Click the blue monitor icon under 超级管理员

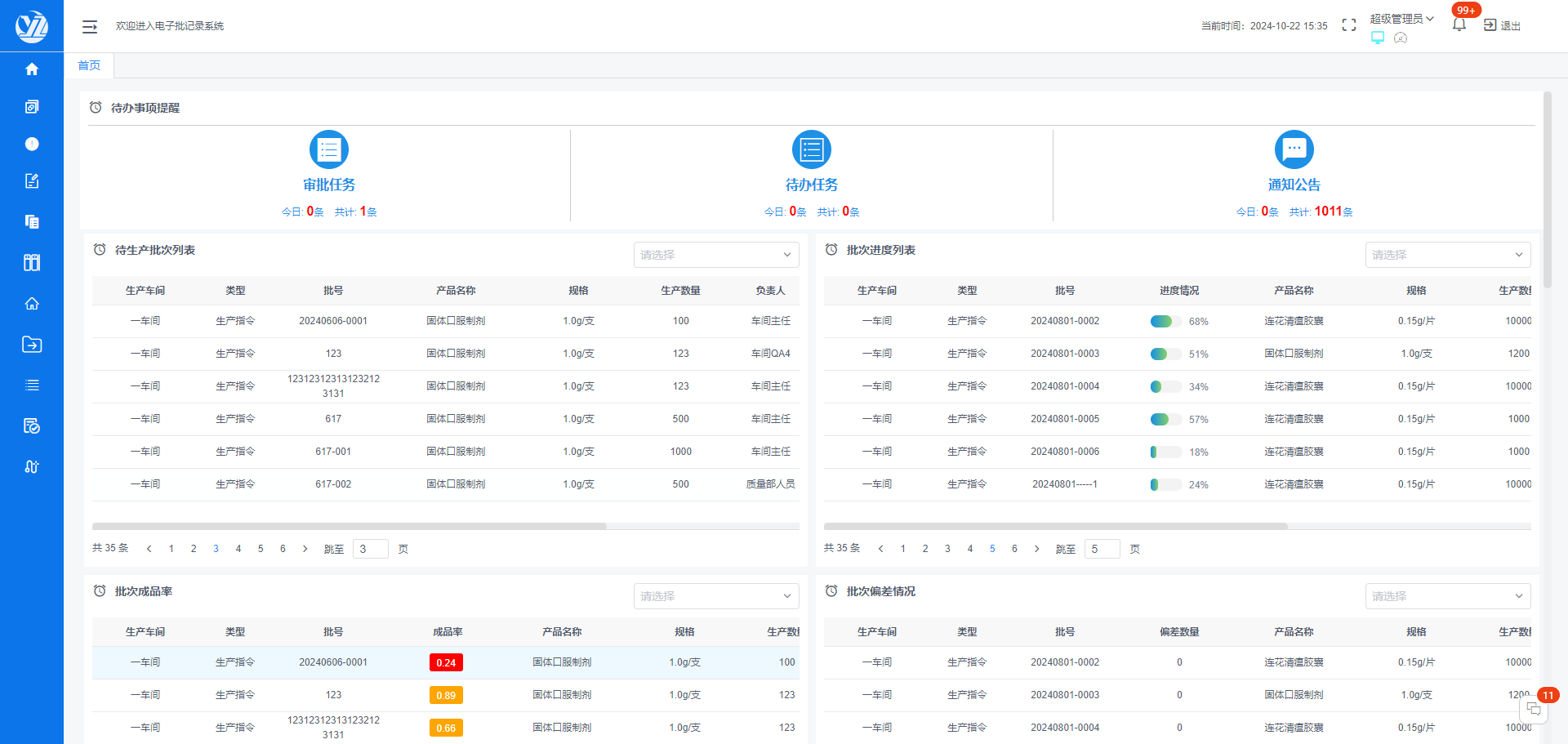(x=1378, y=38)
